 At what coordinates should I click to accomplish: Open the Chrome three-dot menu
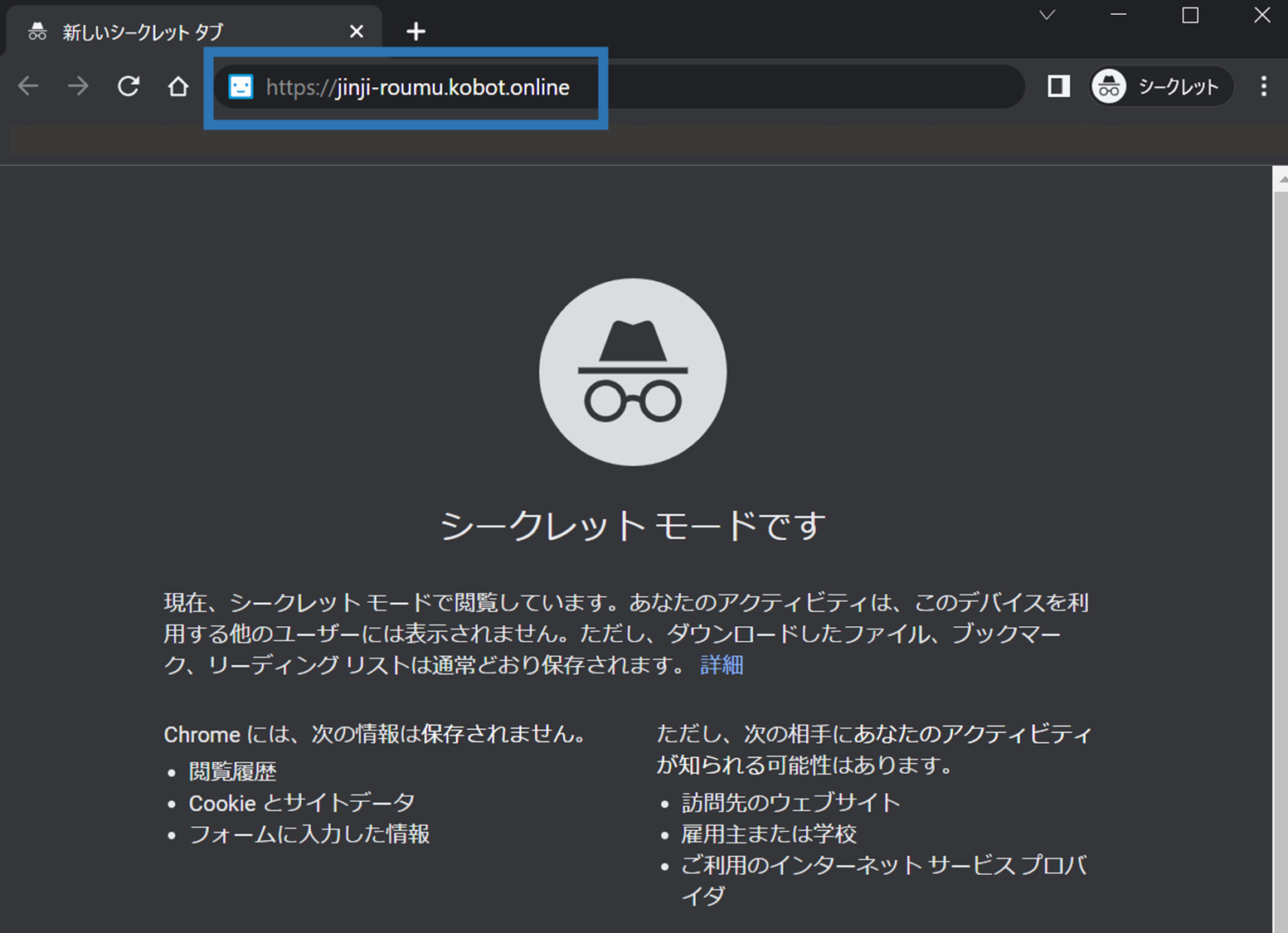1263,86
